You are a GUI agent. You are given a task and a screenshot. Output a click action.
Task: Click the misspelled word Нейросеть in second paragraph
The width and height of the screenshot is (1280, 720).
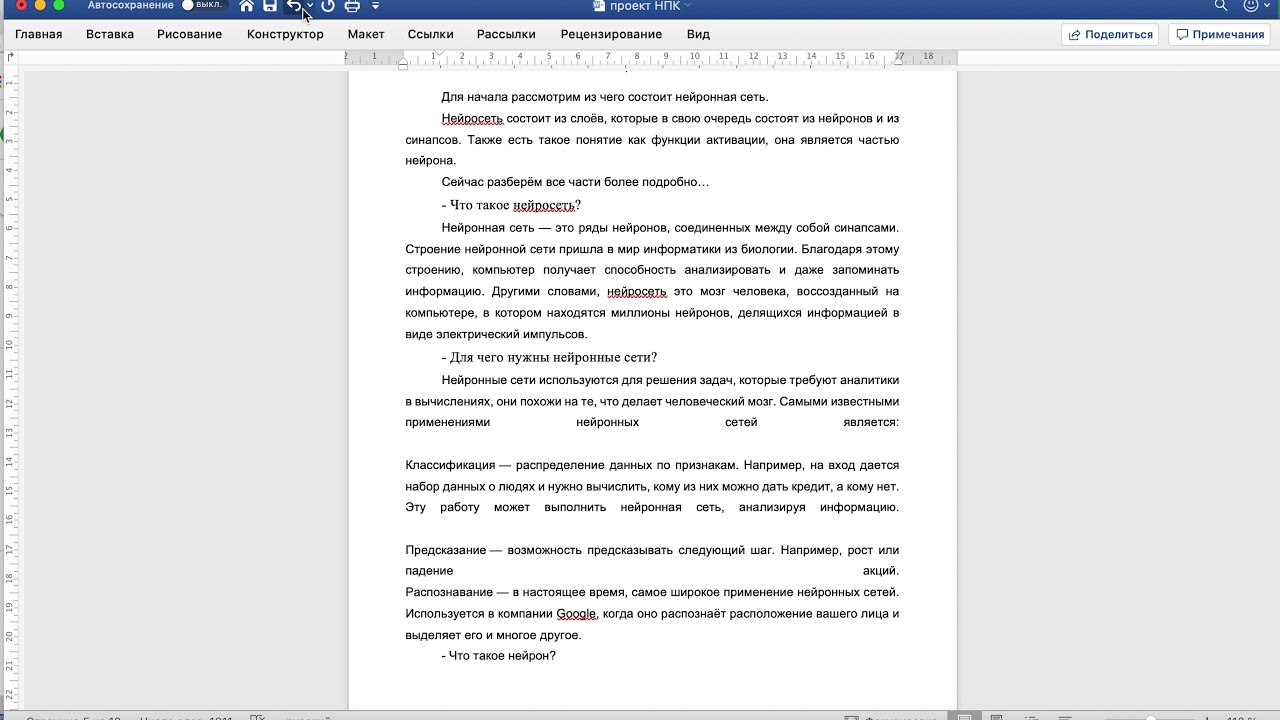(472, 118)
